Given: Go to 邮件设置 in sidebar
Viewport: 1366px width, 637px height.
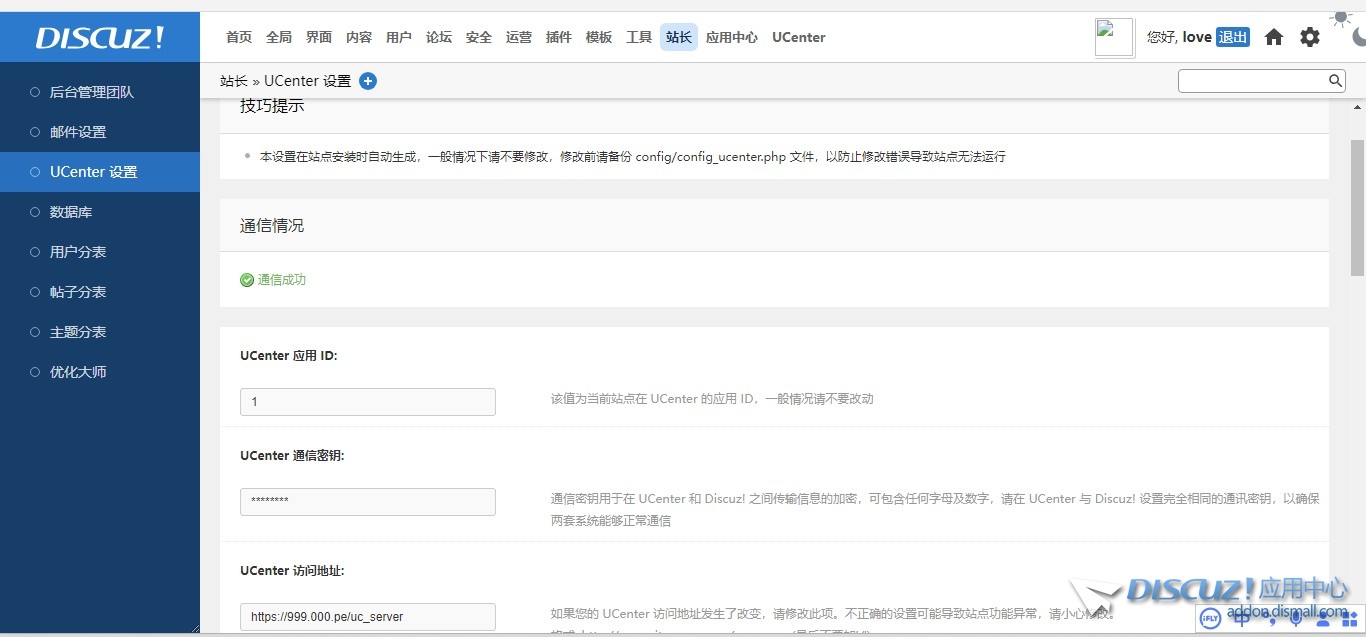Looking at the screenshot, I should [x=100, y=132].
